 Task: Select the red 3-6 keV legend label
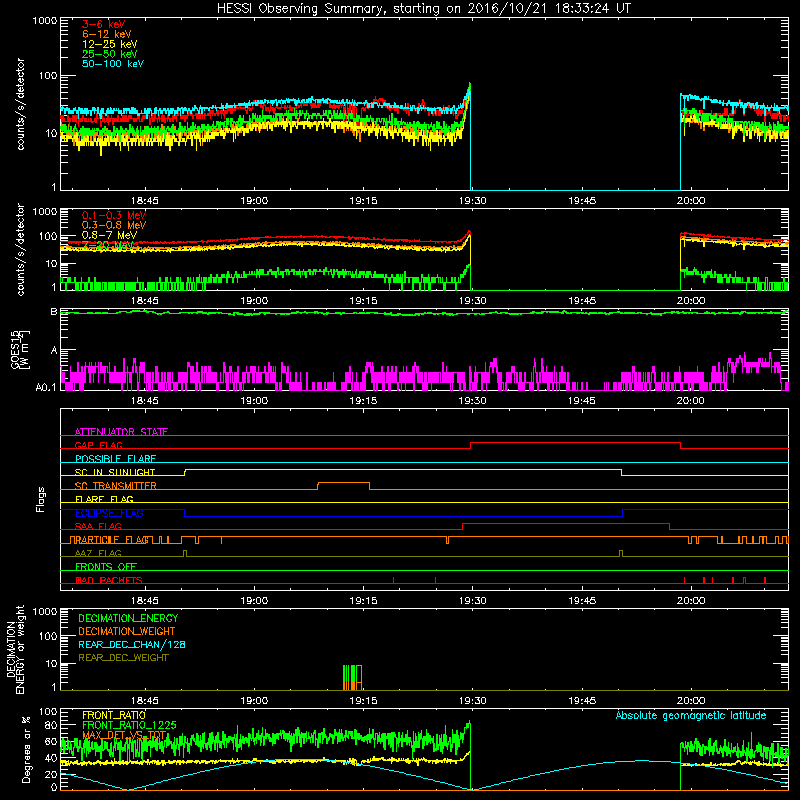pyautogui.click(x=104, y=24)
